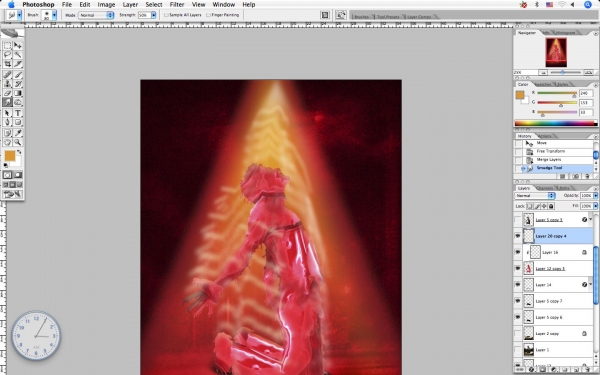Select the Clone Stamp tool

click(7, 84)
